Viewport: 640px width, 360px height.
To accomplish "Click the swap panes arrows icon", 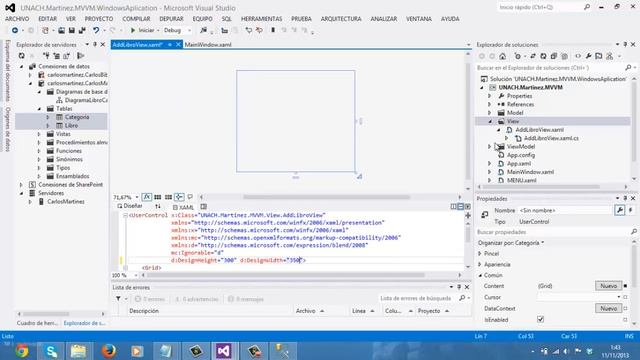I will point(158,207).
